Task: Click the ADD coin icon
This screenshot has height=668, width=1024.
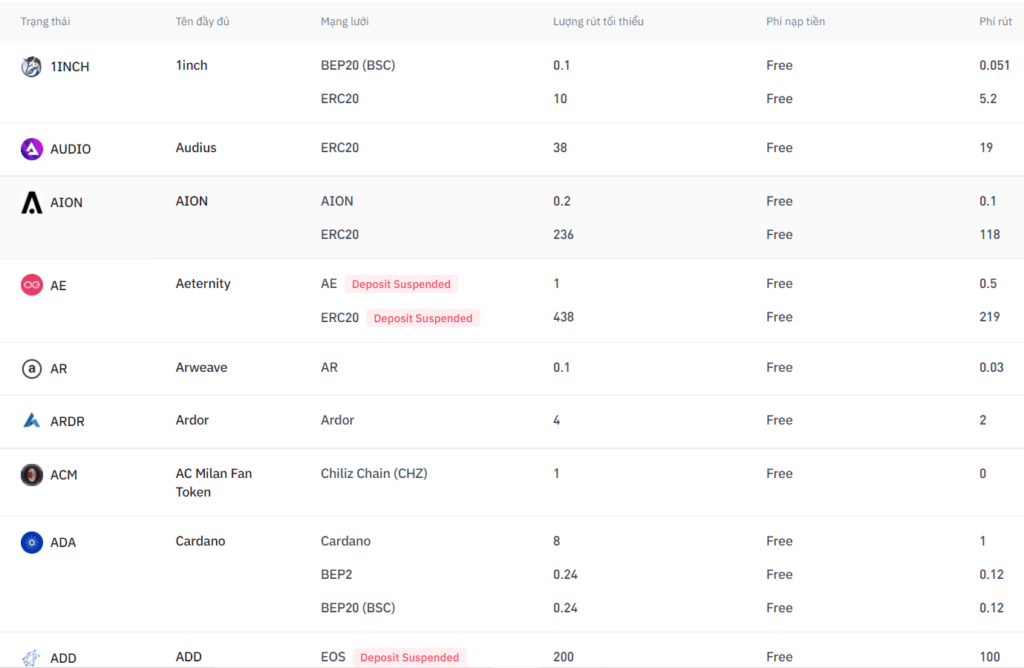Action: pos(32,658)
